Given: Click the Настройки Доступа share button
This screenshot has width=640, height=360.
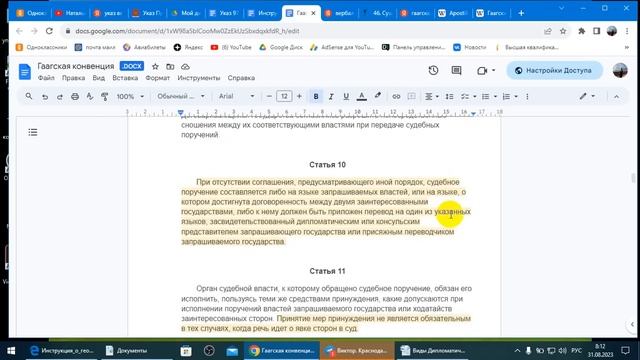Looking at the screenshot, I should [x=554, y=70].
